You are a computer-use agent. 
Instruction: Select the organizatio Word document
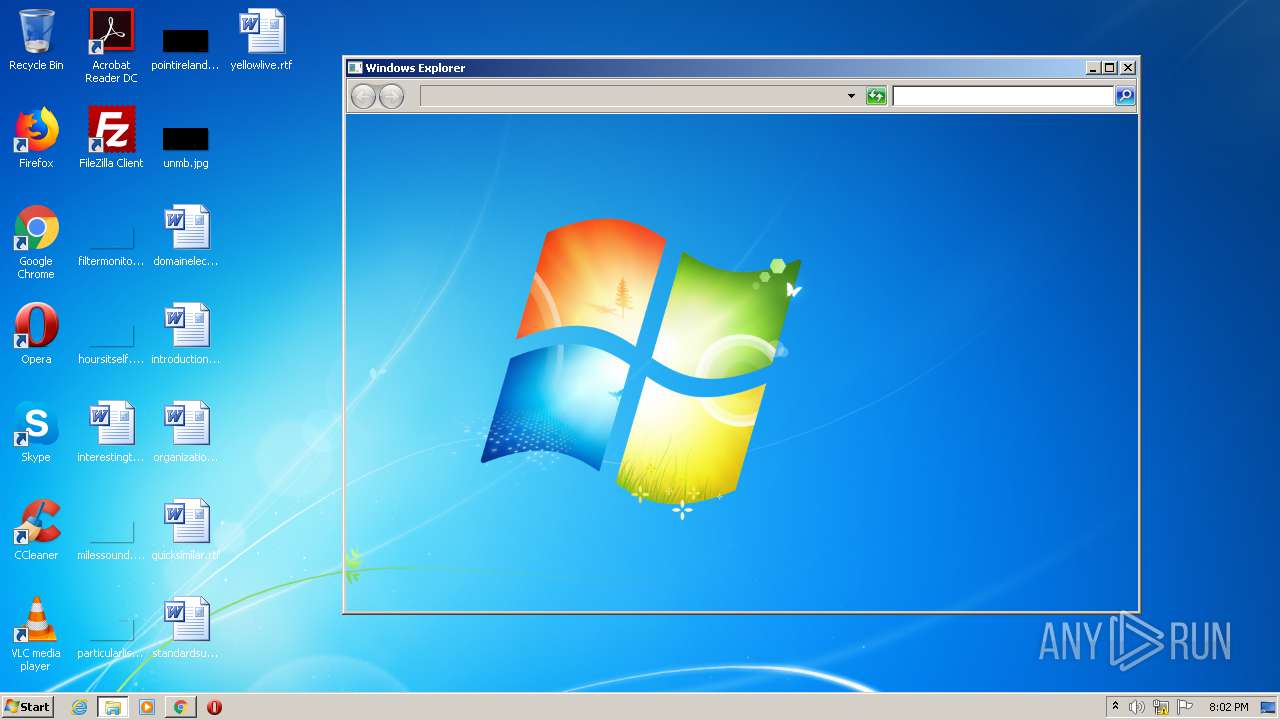tap(186, 432)
